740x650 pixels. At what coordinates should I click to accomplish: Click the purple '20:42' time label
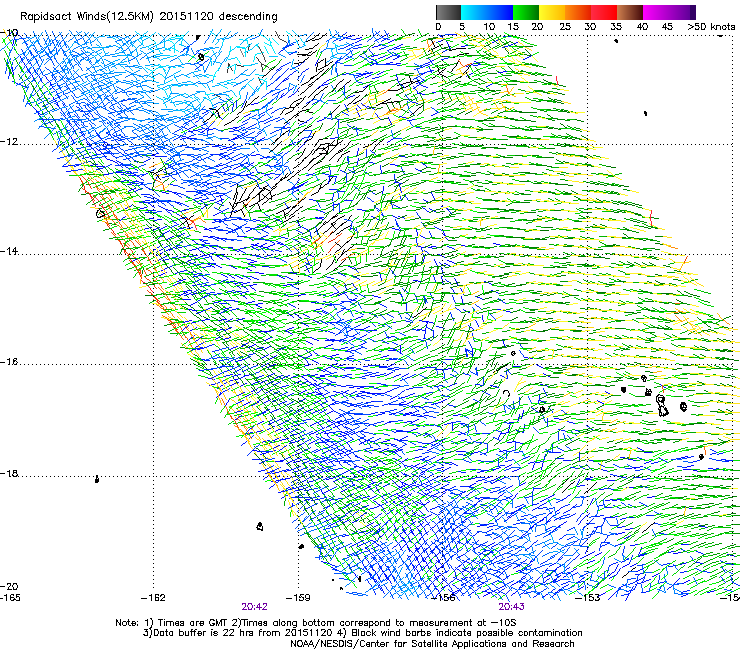tap(254, 607)
